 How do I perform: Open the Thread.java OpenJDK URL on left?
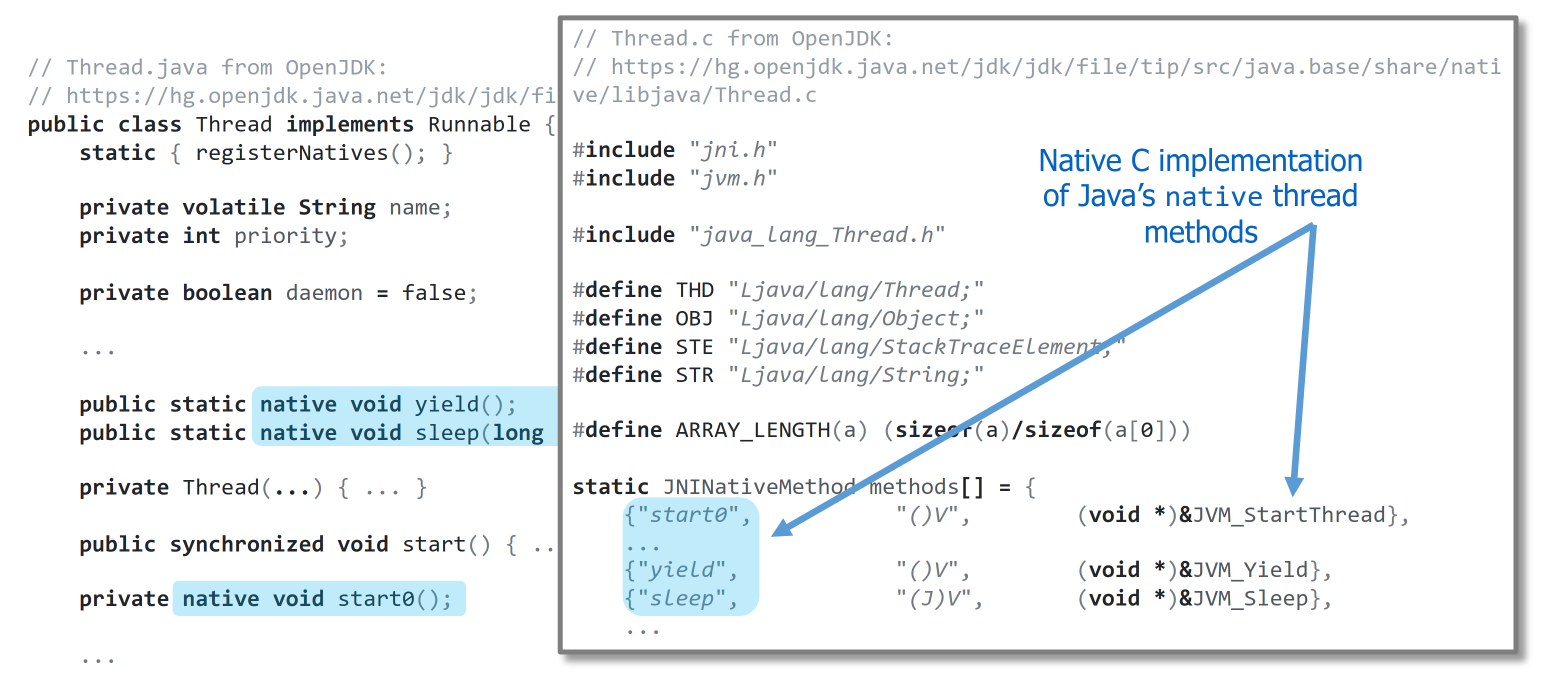(290, 96)
